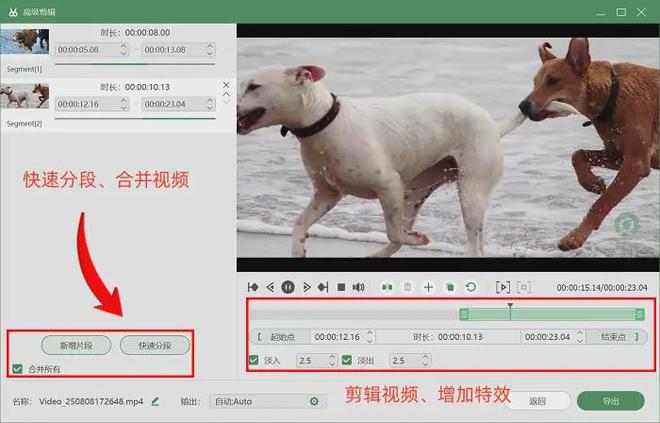The height and width of the screenshot is (423, 660).
Task: Click the 新增片段 button
Action: 76,345
